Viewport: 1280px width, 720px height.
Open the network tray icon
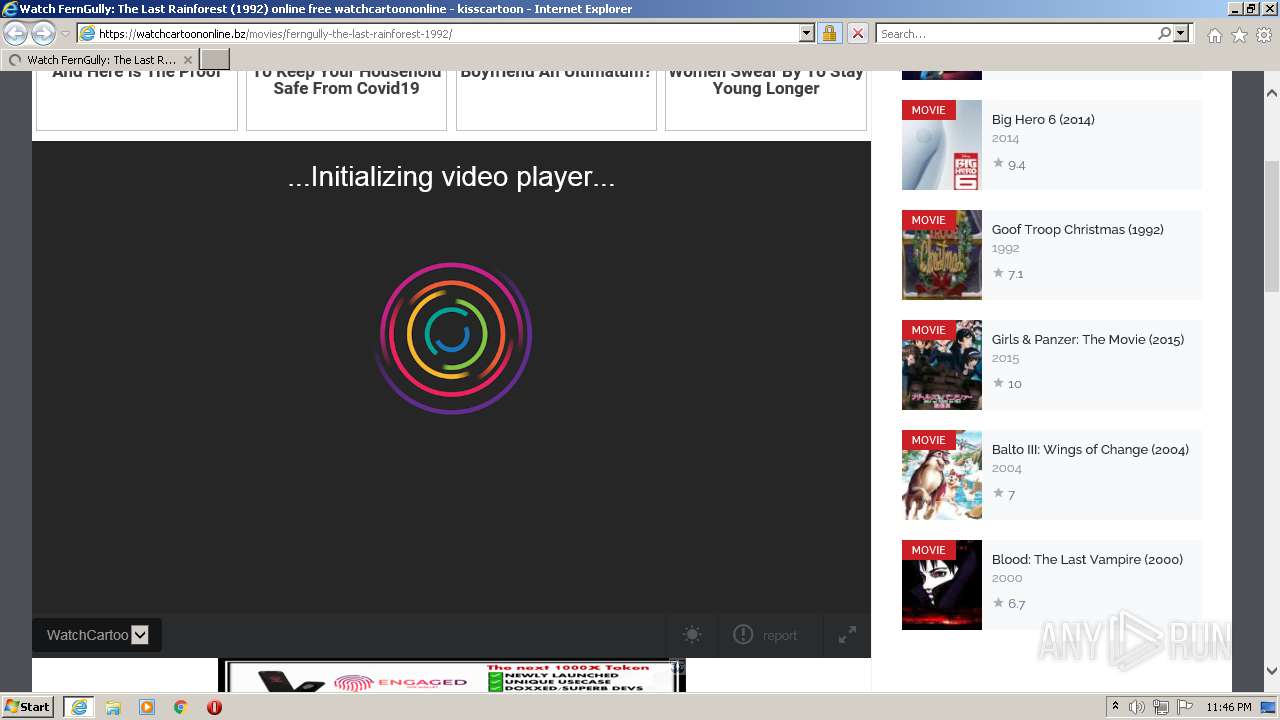[x=1161, y=707]
